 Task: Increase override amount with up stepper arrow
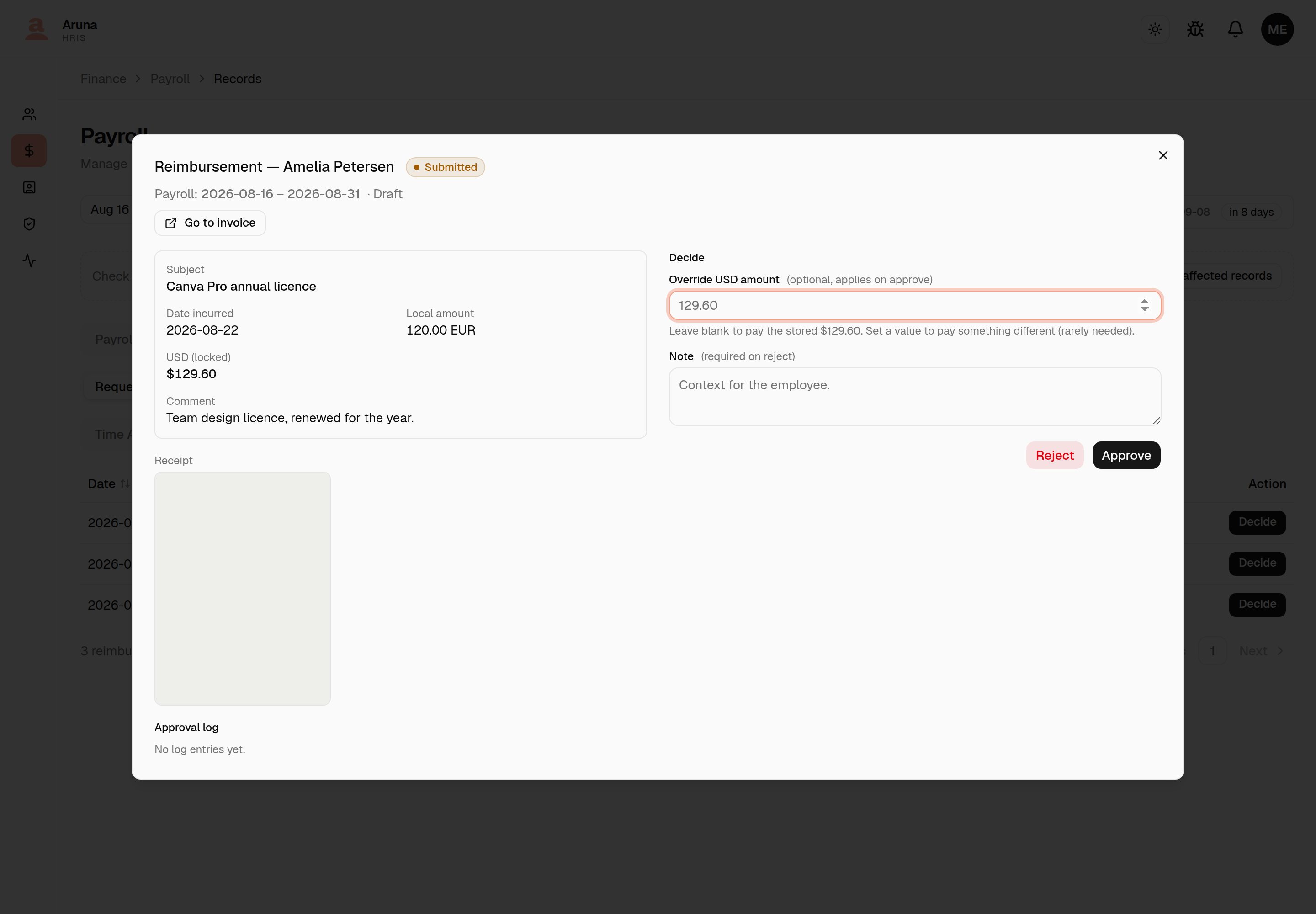click(x=1144, y=301)
